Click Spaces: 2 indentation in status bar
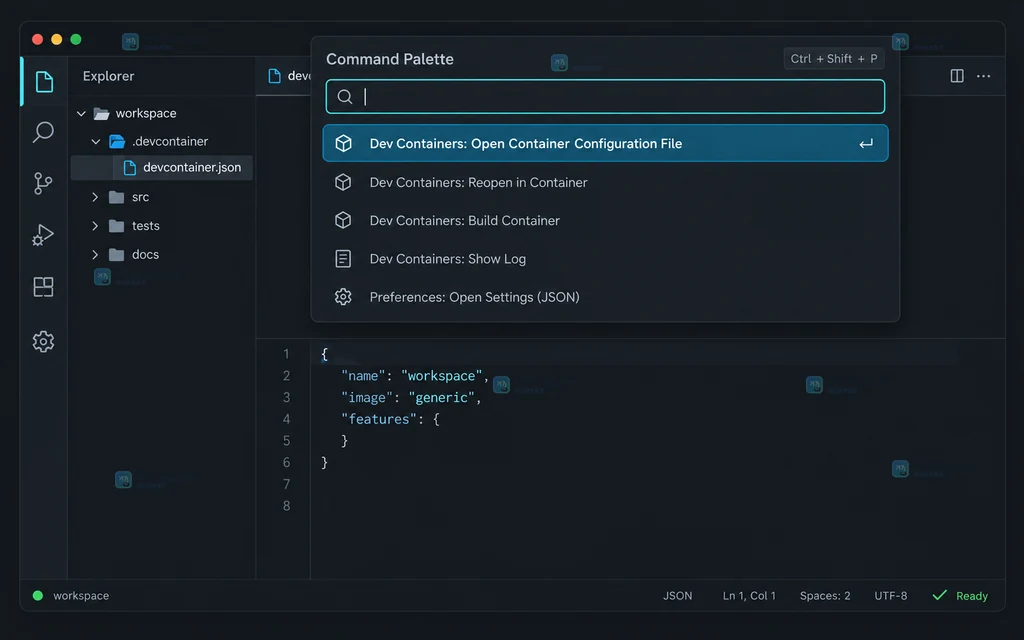The image size is (1024, 640). coord(825,596)
